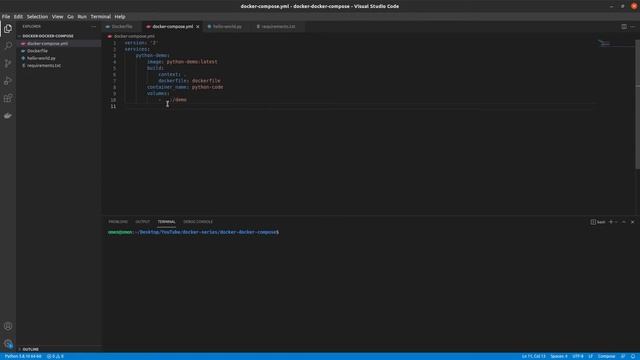This screenshot has width=640, height=360.
Task: Switch to the requirements.txt editor tab
Action: tap(278, 27)
